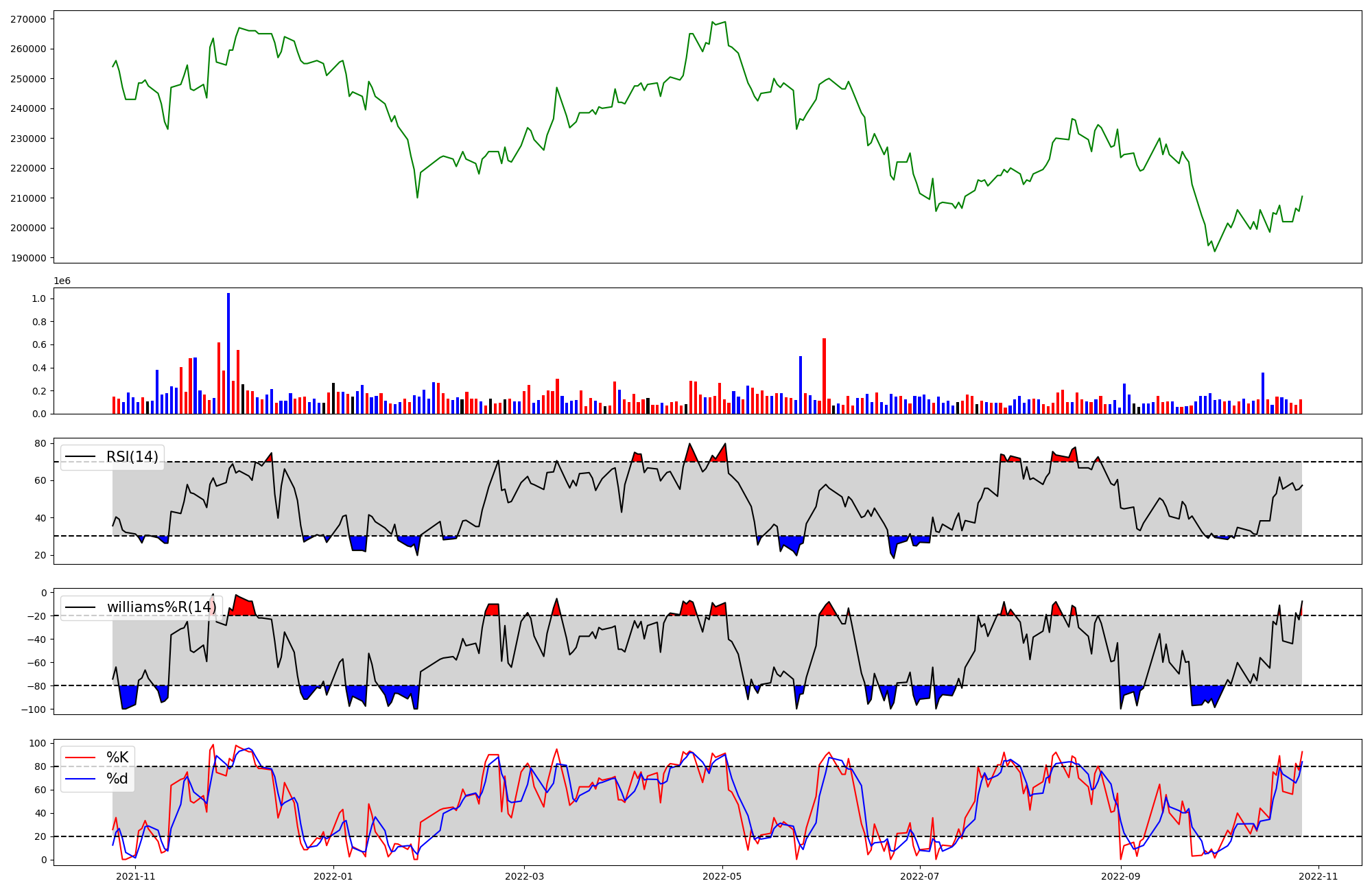The width and height of the screenshot is (1372, 892).
Task: Click the blue line sample beside %d
Action: click(x=80, y=779)
